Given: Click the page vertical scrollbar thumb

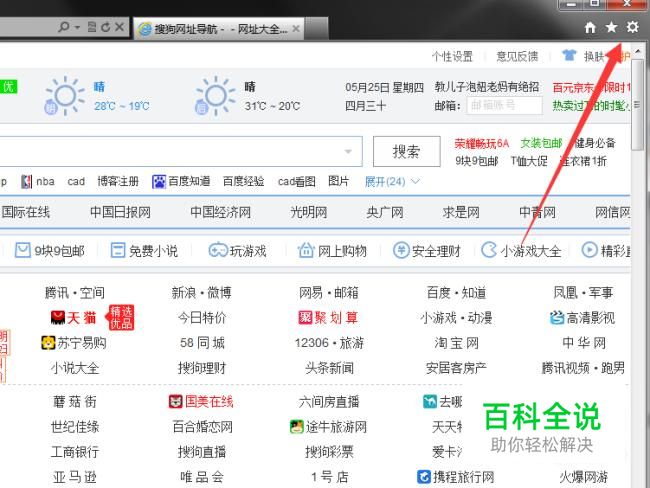Looking at the screenshot, I should coord(637,105).
